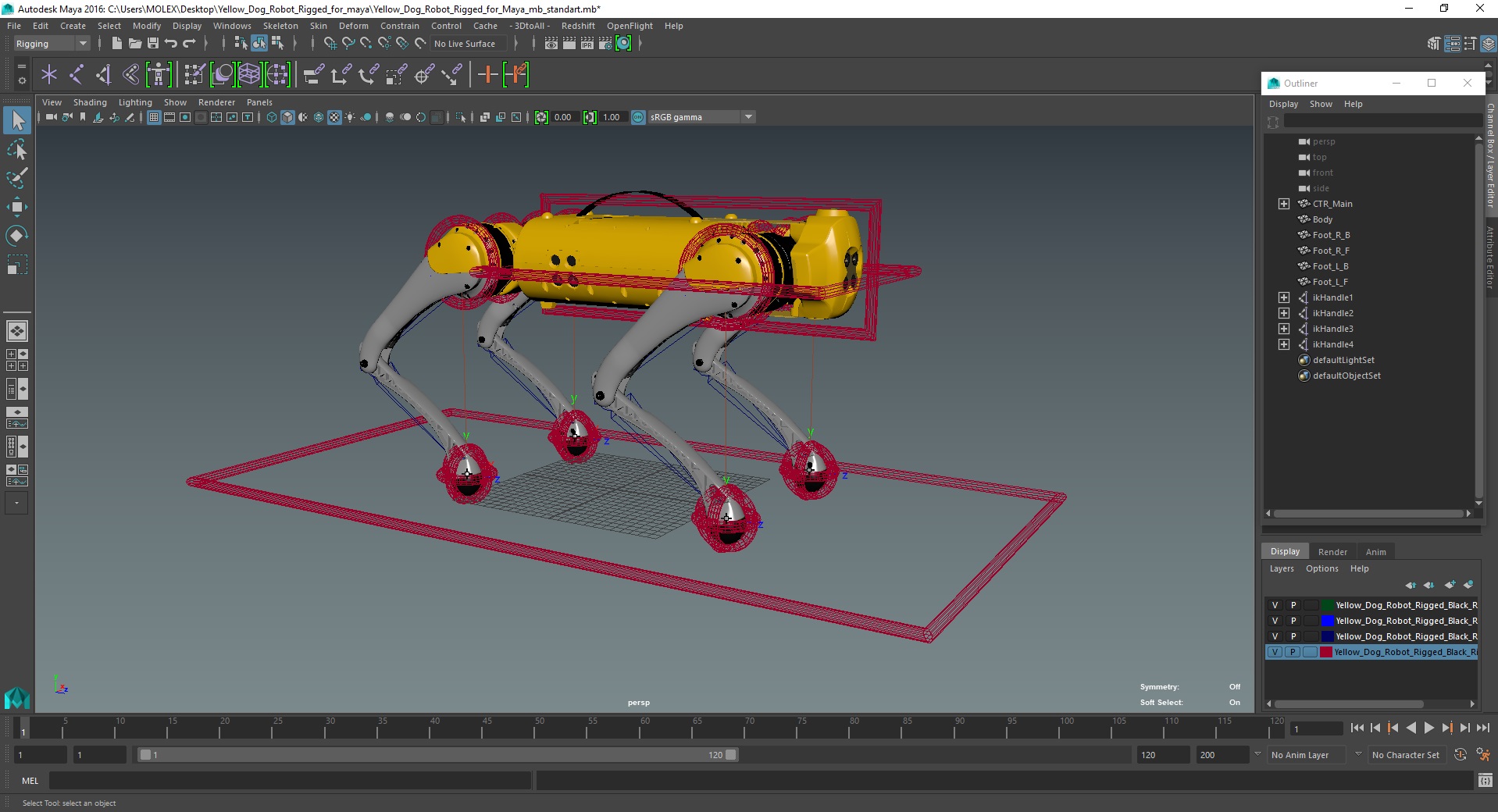Screen dimensions: 1498x812
Task: Switch to four-view panel layout
Action: [x=17, y=360]
